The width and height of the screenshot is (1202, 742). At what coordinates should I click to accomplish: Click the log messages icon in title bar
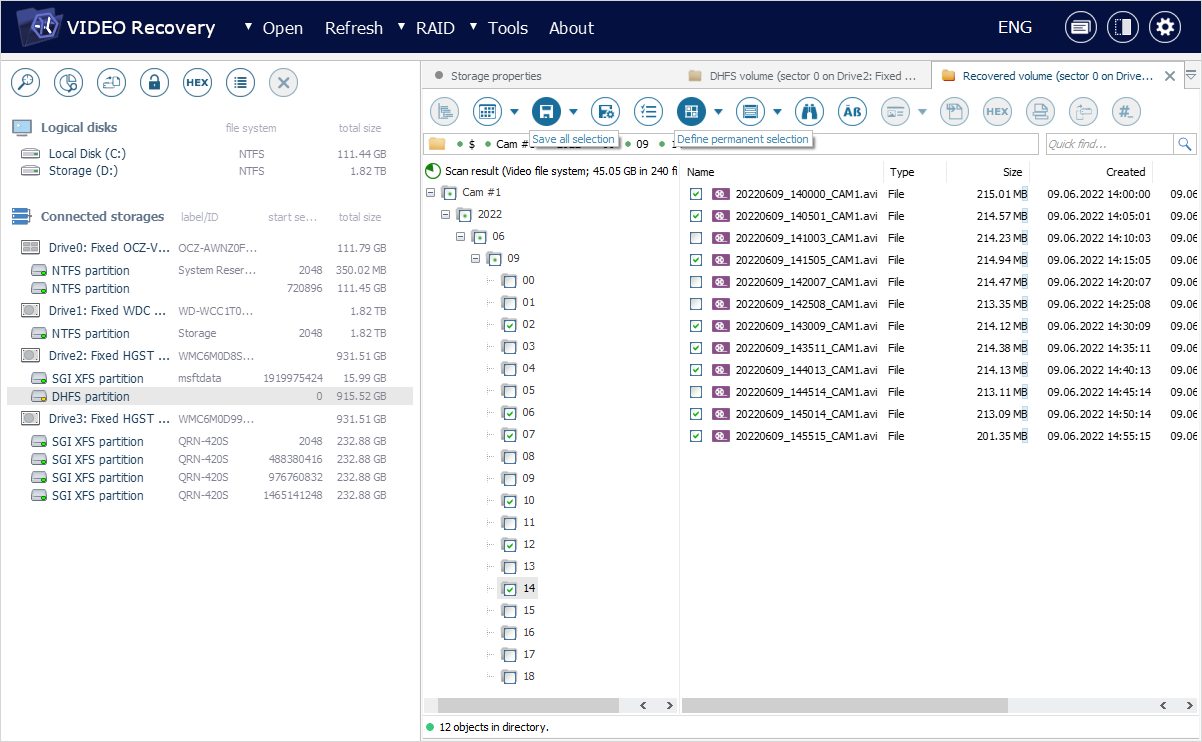click(x=1080, y=27)
